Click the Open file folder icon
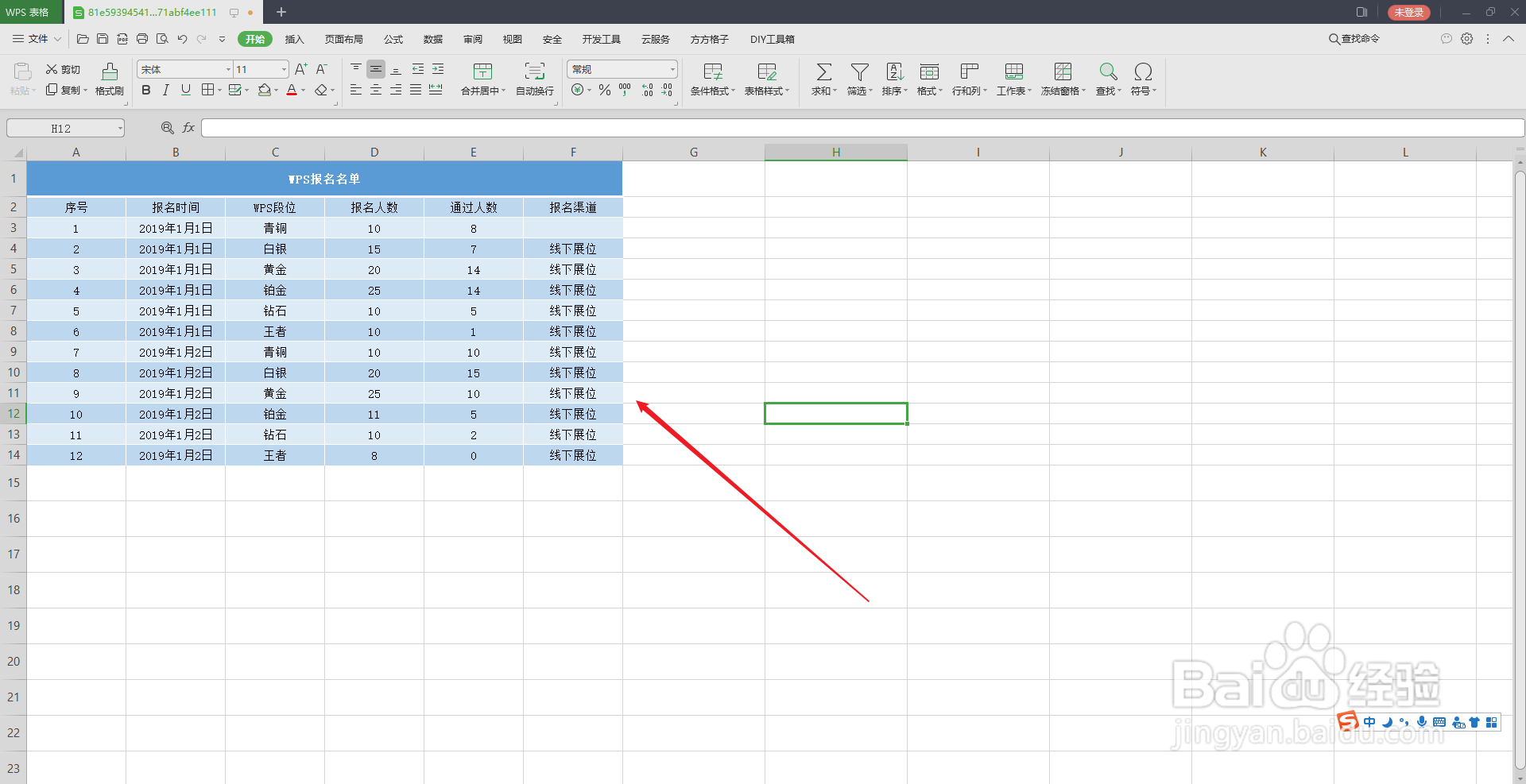The image size is (1526, 784). pos(83,39)
